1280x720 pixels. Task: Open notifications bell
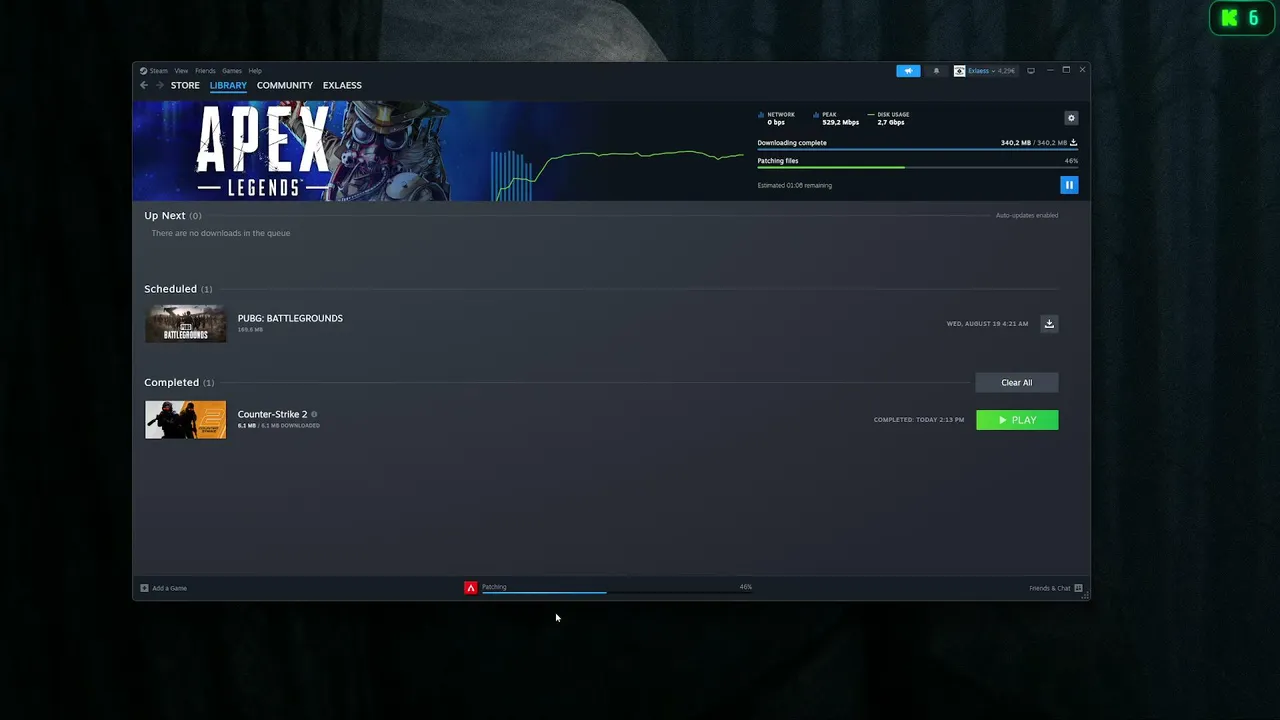937,71
